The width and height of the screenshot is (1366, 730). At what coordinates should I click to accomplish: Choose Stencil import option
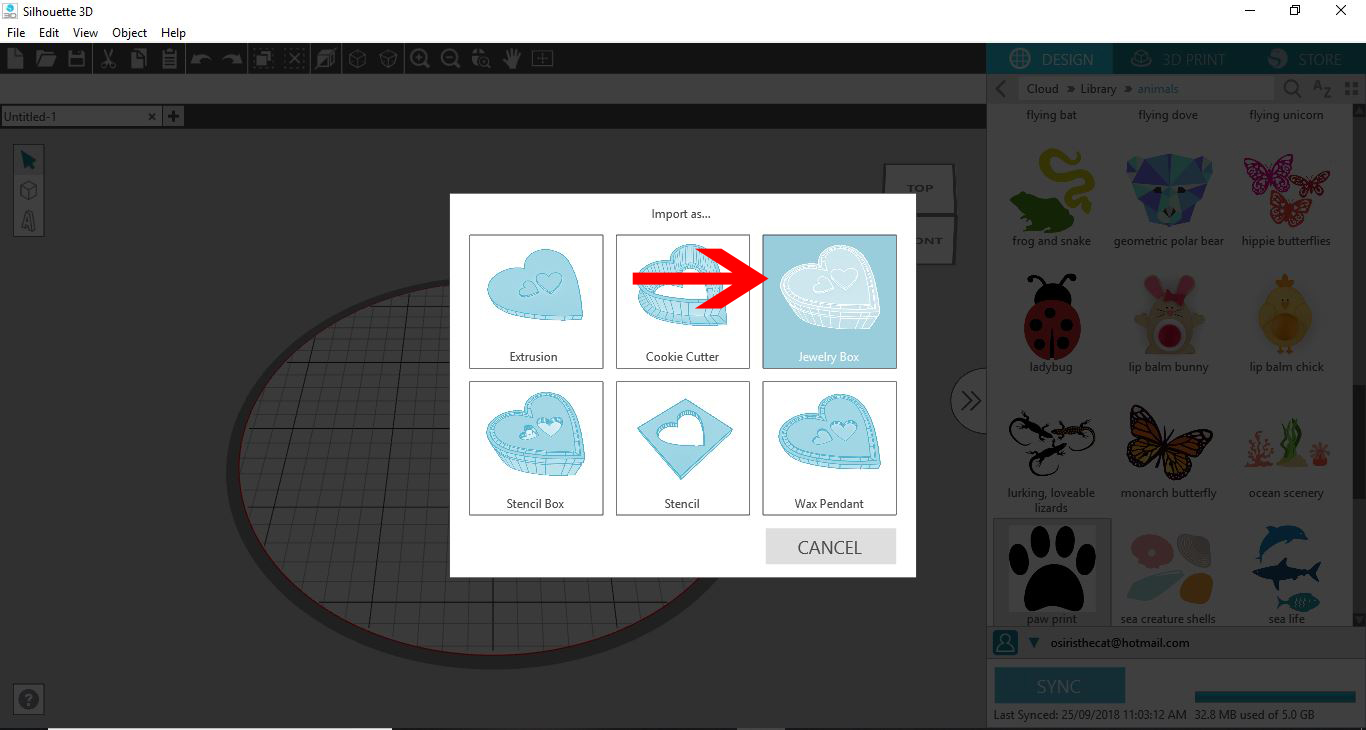pyautogui.click(x=683, y=448)
